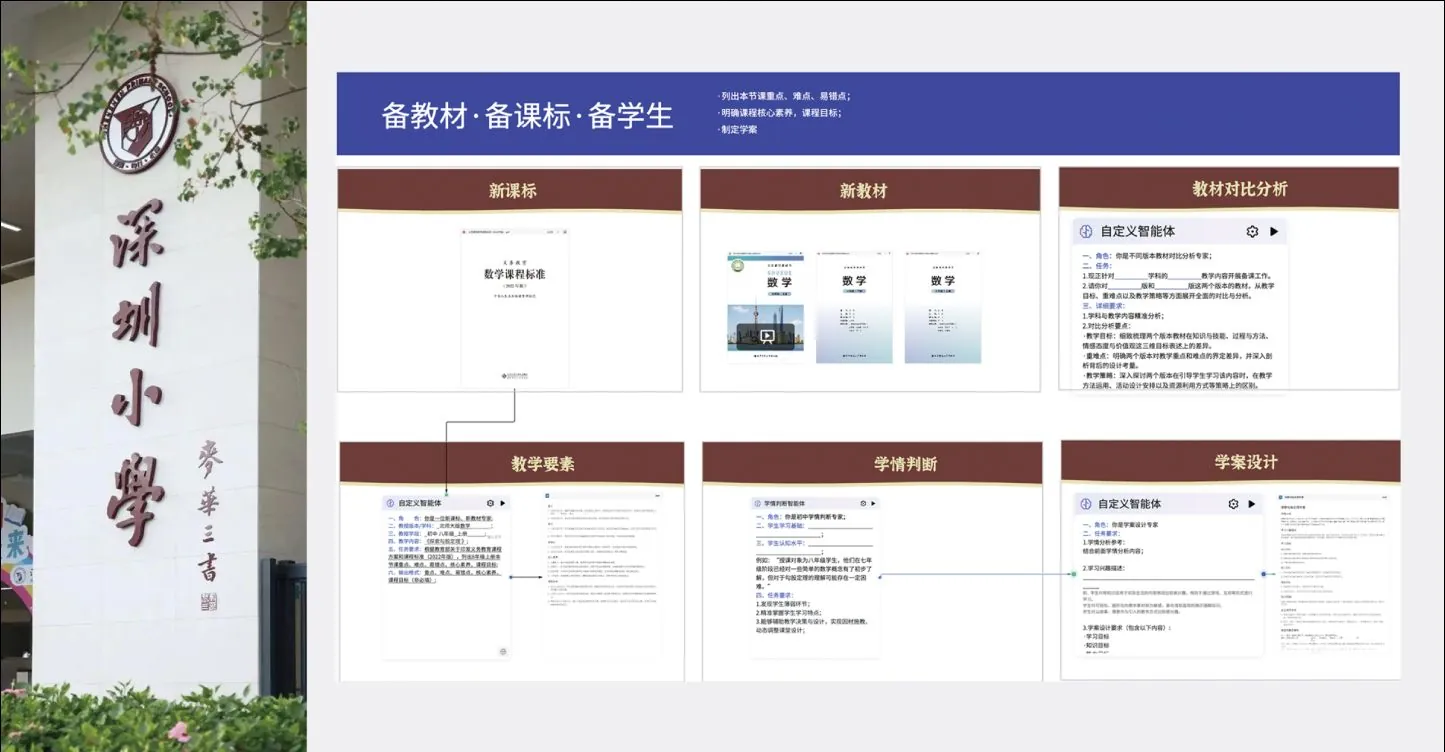Open the 数学课程标准 document thumbnail
This screenshot has height=752, width=1445.
click(x=515, y=308)
